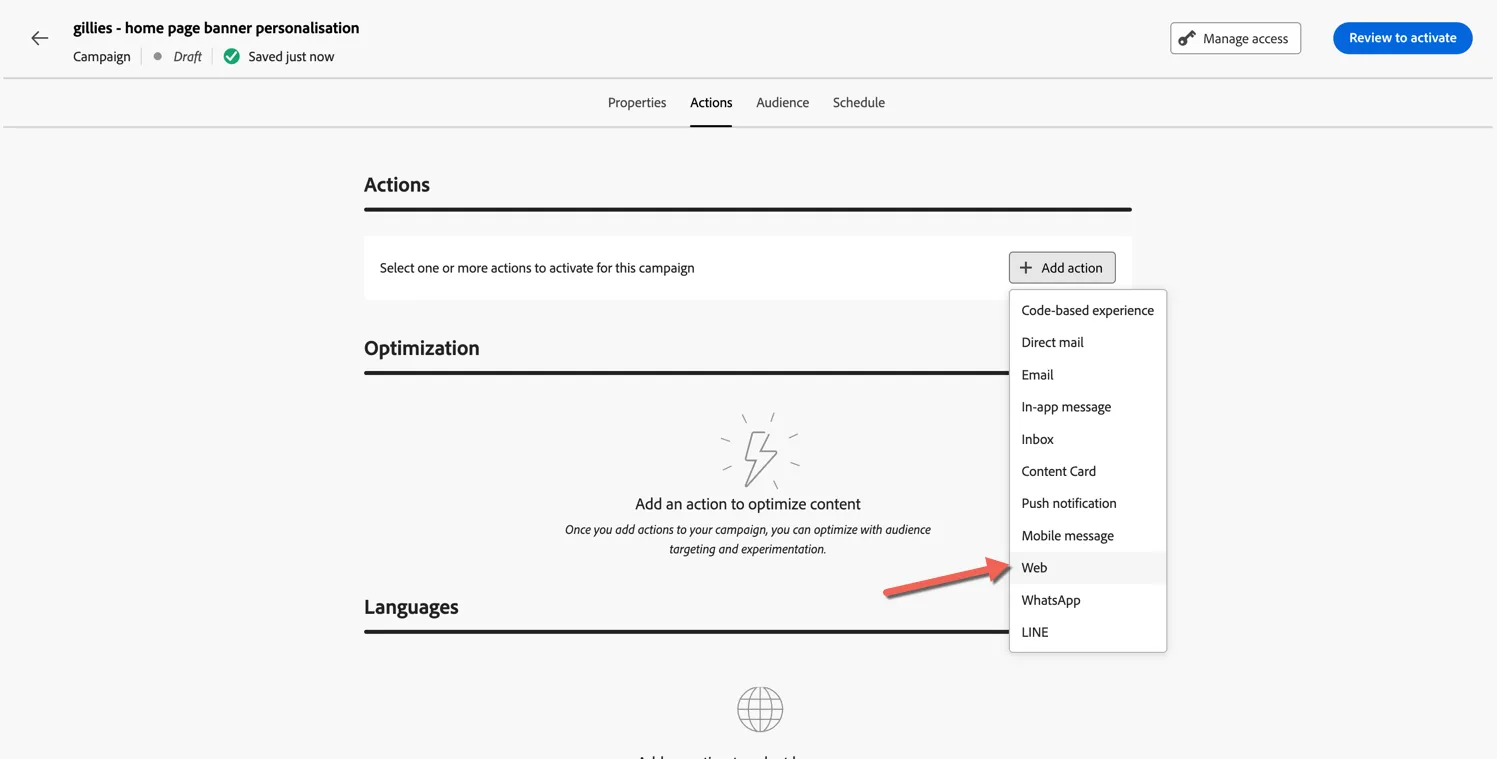Viewport: 1497px width, 759px height.
Task: Go to the Schedule tab
Action: click(x=859, y=103)
